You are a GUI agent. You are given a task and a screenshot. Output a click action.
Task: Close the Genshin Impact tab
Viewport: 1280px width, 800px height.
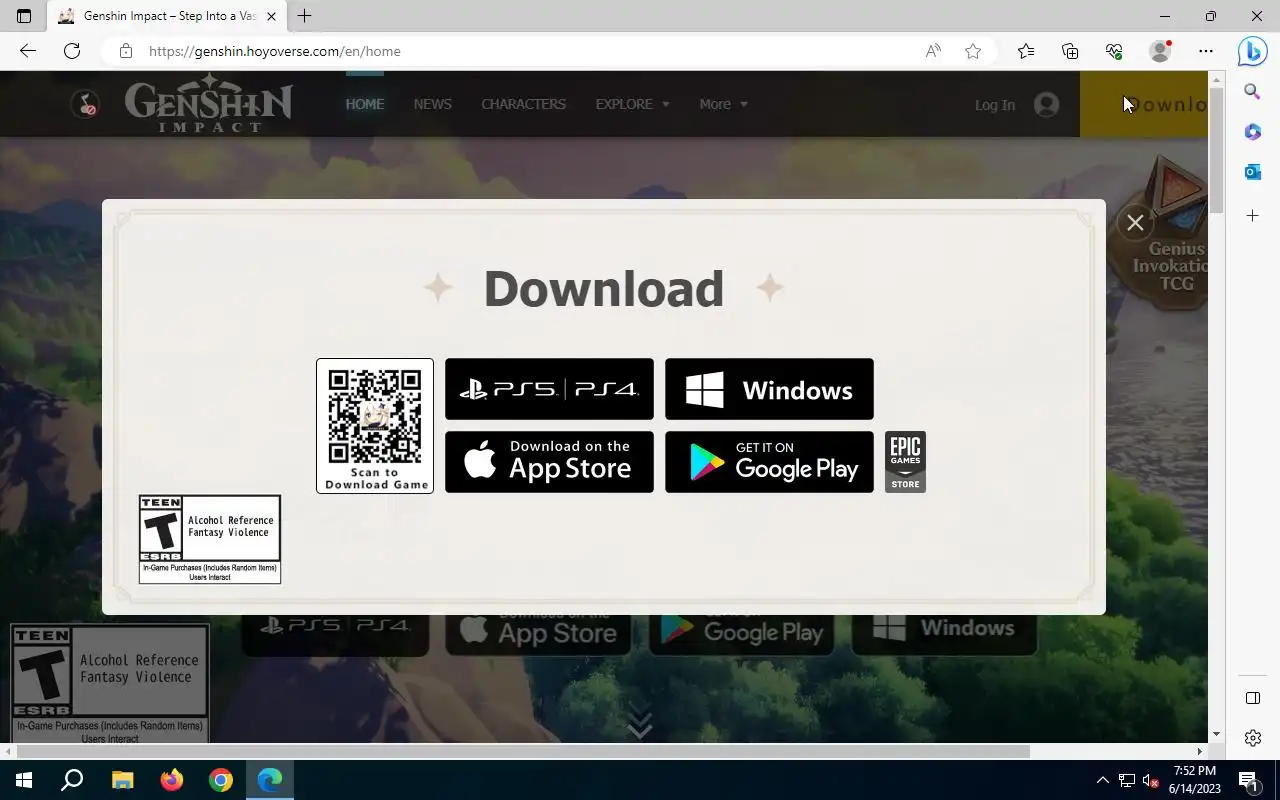click(271, 16)
